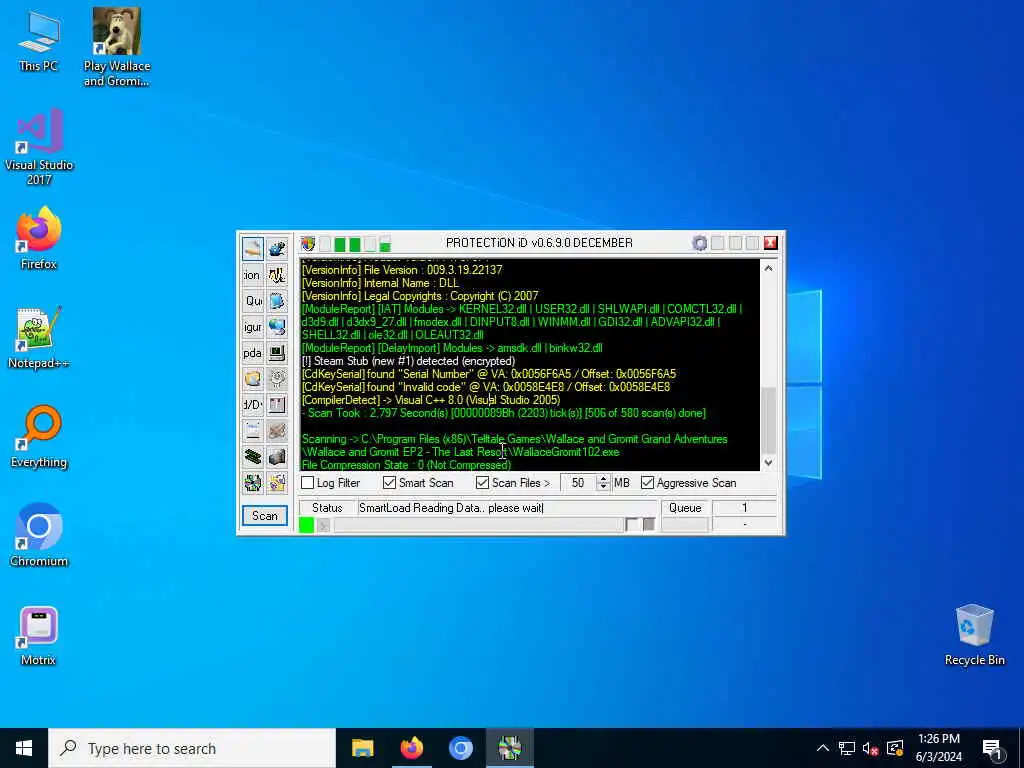1024x768 pixels.
Task: Select the Chromium desktop shortcut
Action: [x=39, y=536]
